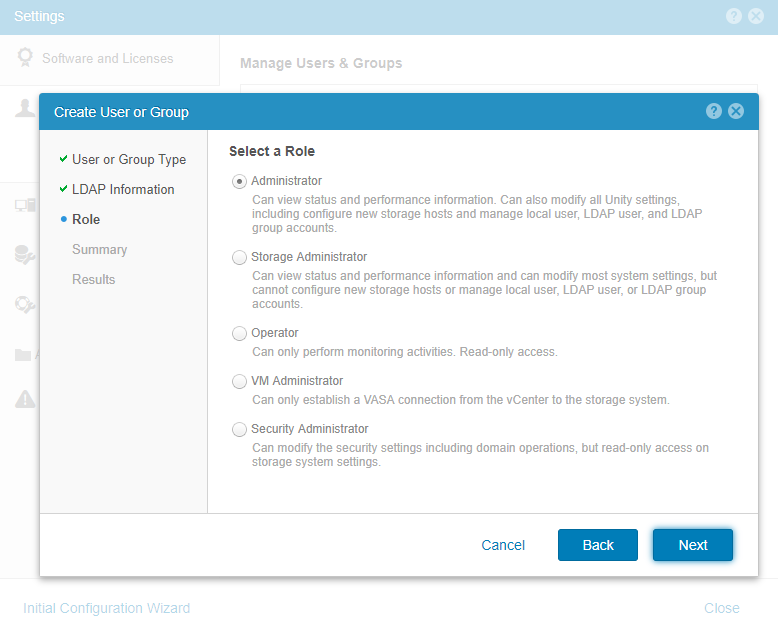Select the Security Administrator role

(239, 429)
